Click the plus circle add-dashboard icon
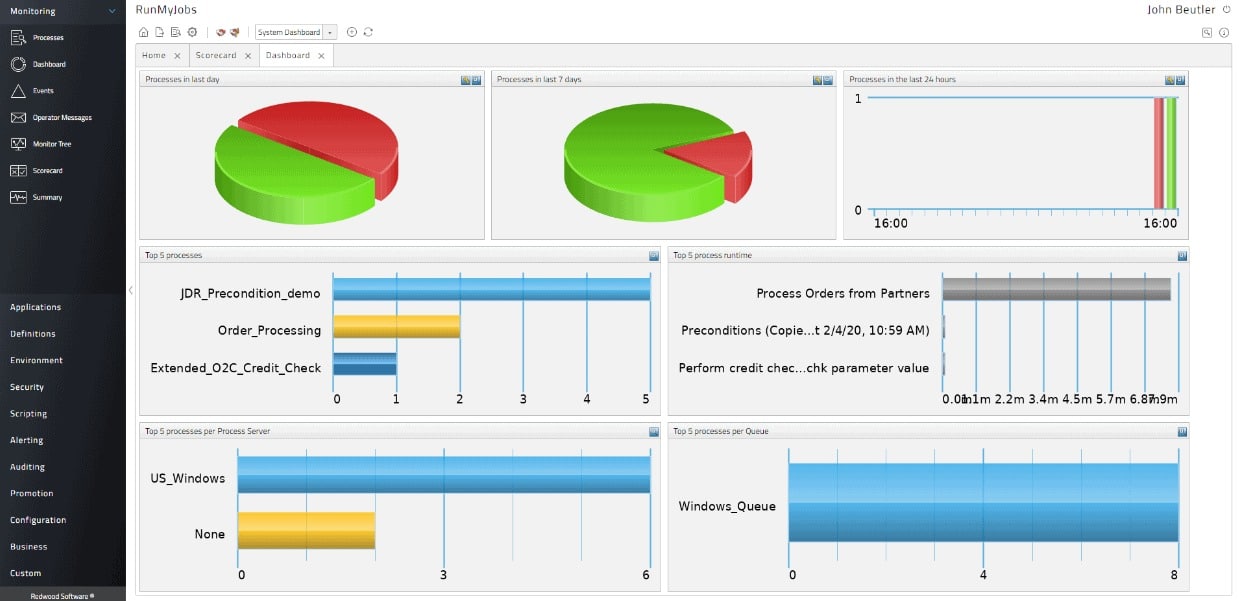Image resolution: width=1239 pixels, height=601 pixels. click(x=352, y=32)
